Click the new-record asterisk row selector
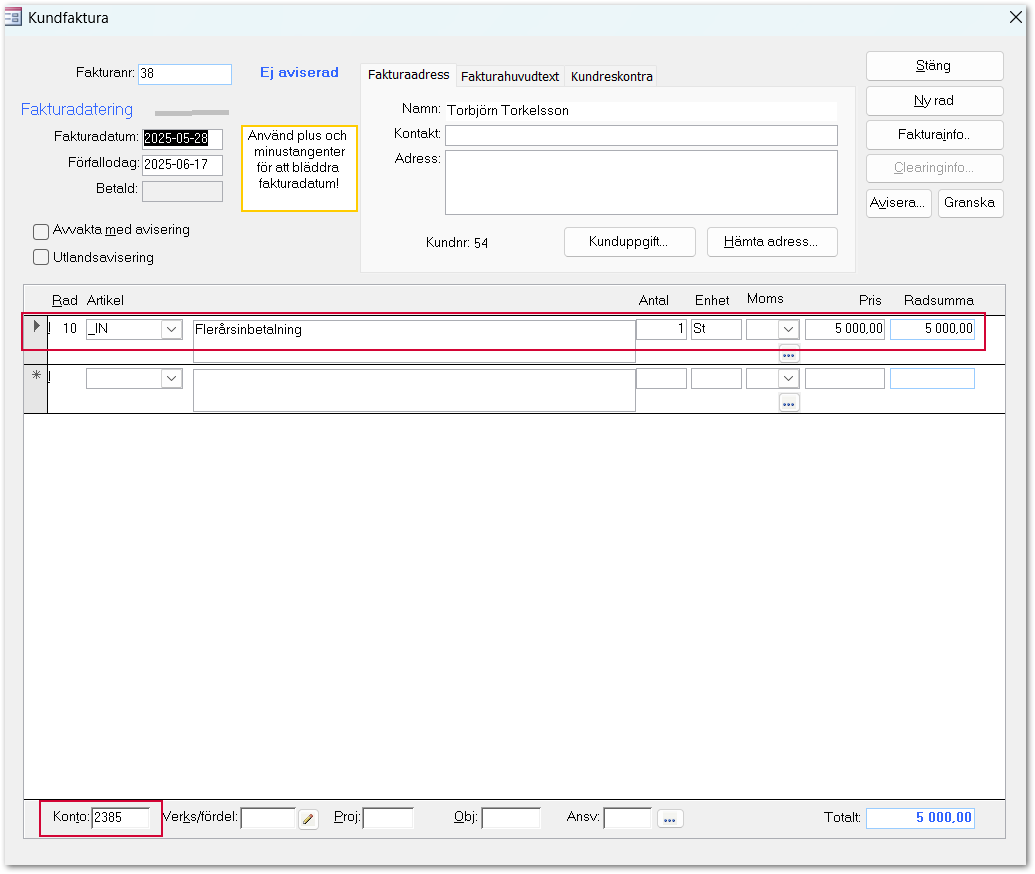 pos(36,377)
